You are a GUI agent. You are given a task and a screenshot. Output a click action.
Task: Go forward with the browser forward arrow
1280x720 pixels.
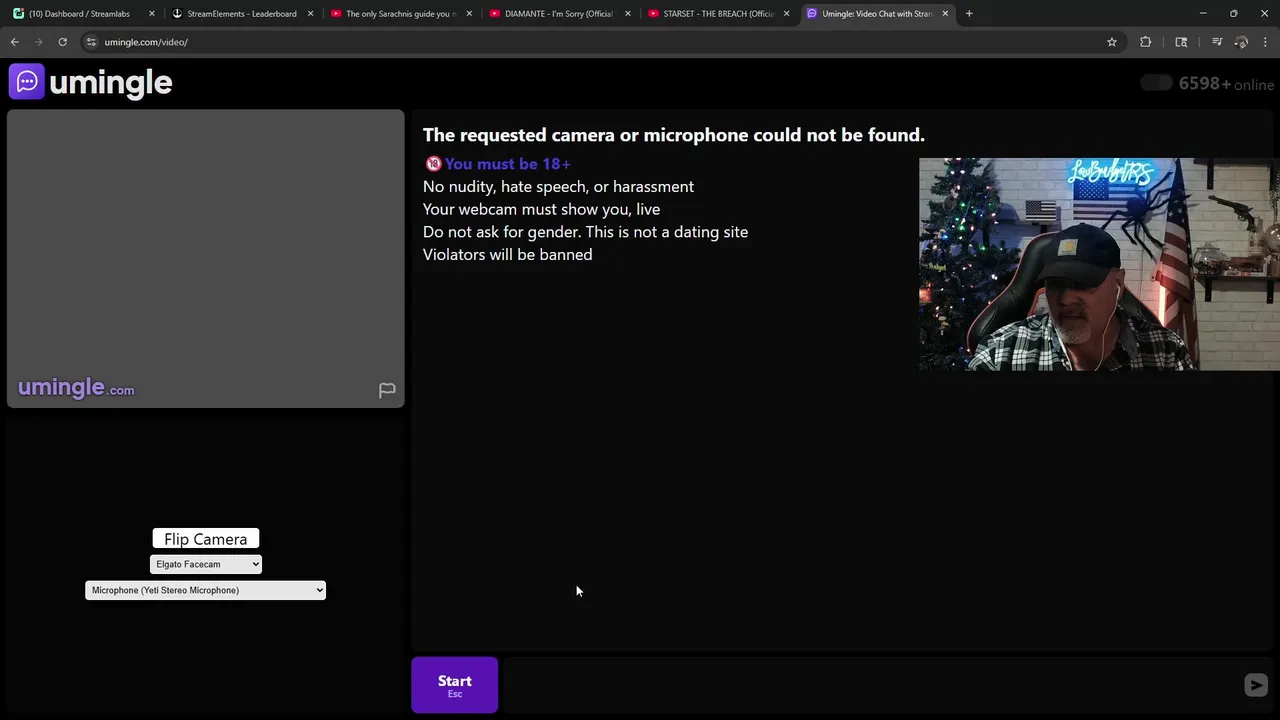(x=39, y=42)
